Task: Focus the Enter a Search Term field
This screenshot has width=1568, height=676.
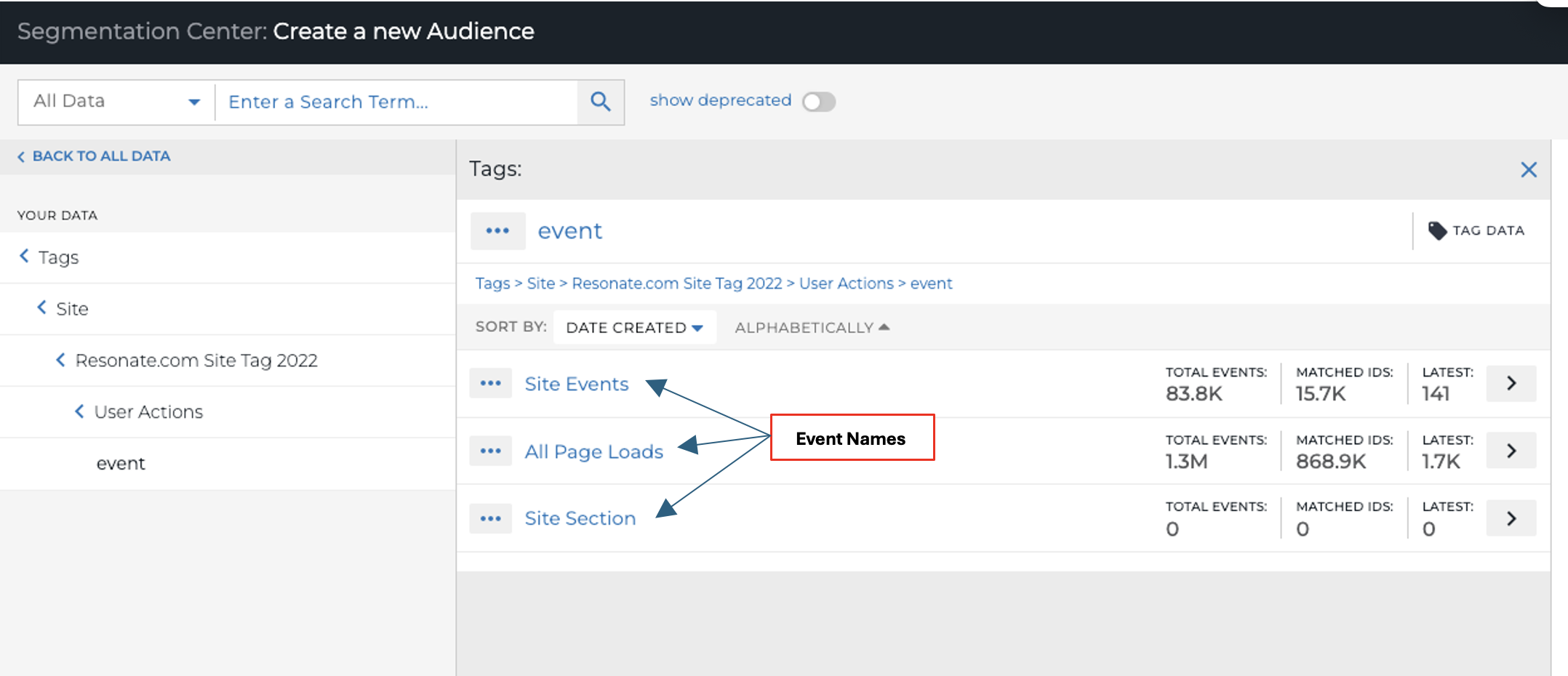Action: pos(396,102)
